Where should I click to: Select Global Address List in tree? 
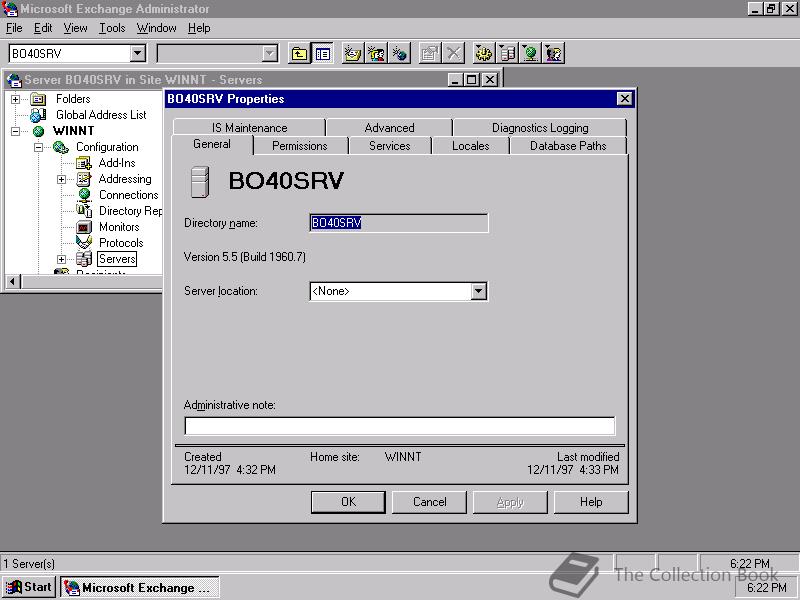[x=101, y=115]
